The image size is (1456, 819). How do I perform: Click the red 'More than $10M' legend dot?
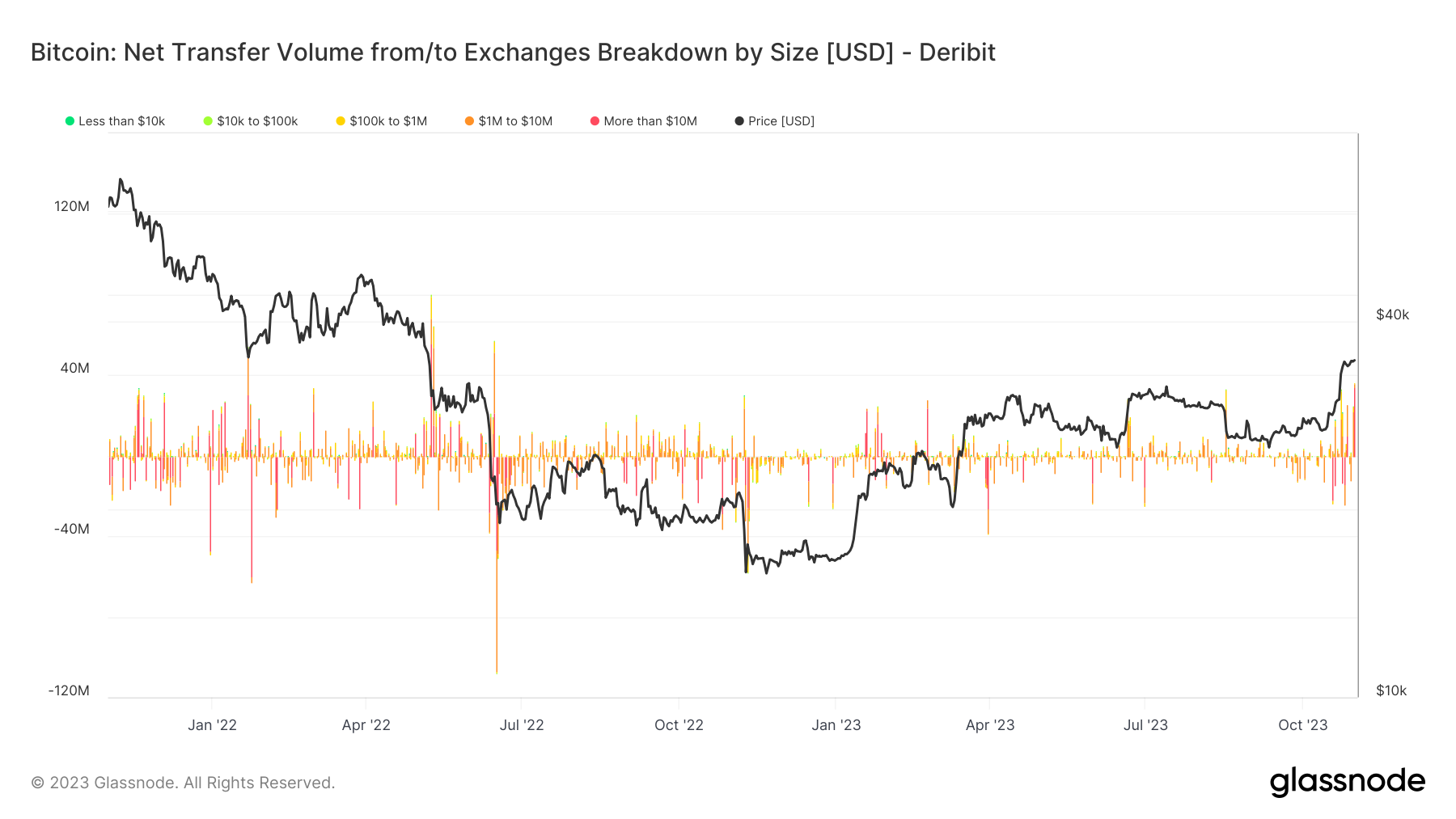[x=595, y=121]
